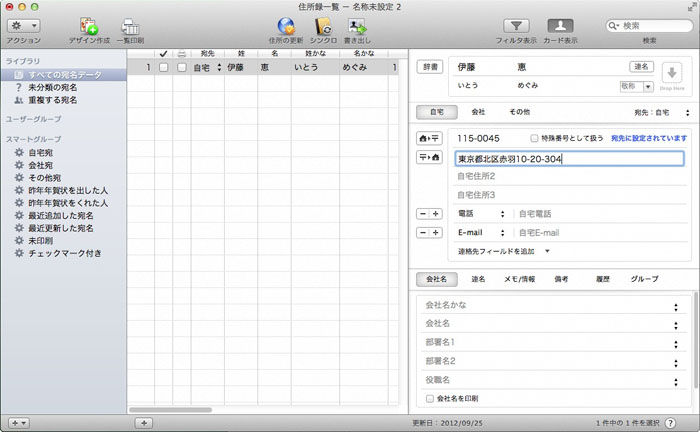Click the 書き出し export icon
The height and width of the screenshot is (432, 700).
coord(356,26)
